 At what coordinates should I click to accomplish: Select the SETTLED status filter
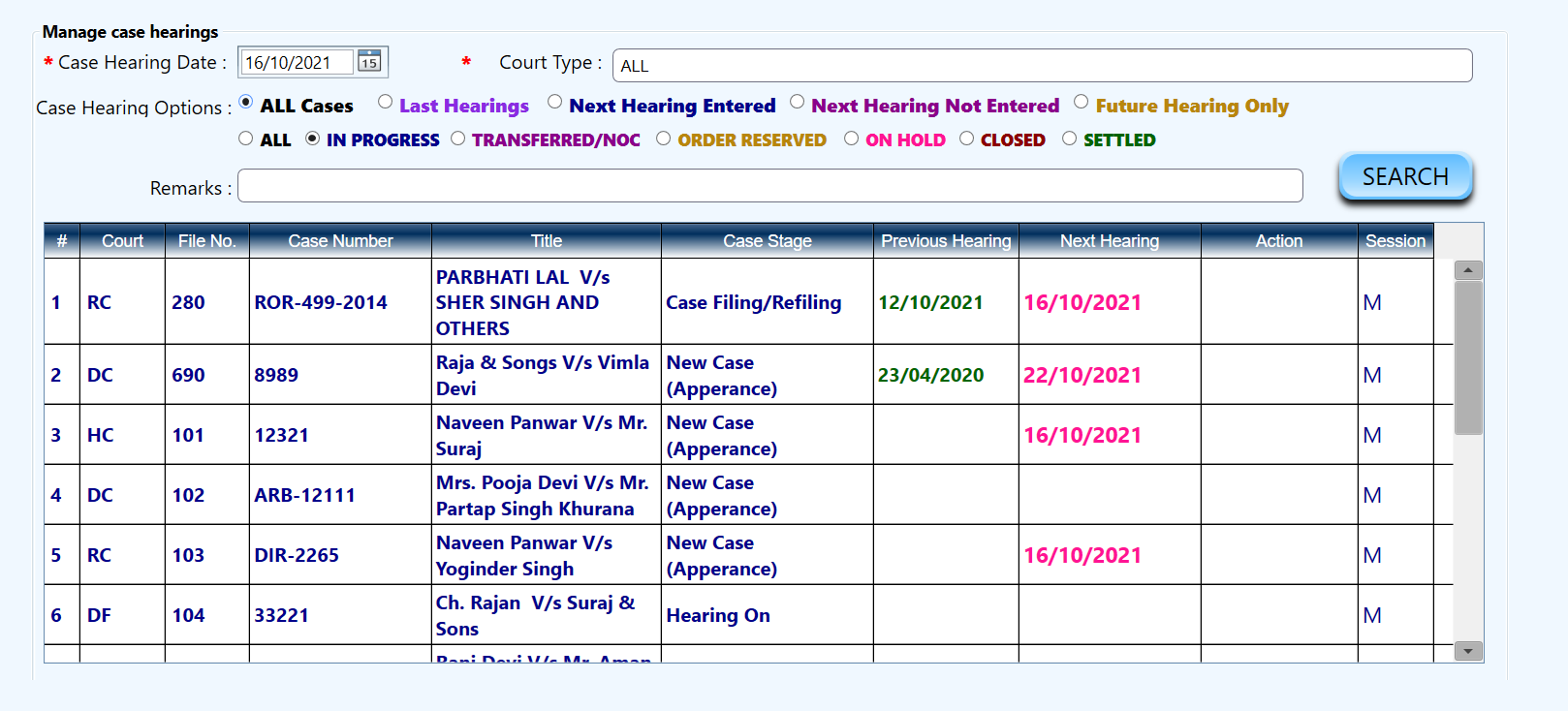[1070, 139]
